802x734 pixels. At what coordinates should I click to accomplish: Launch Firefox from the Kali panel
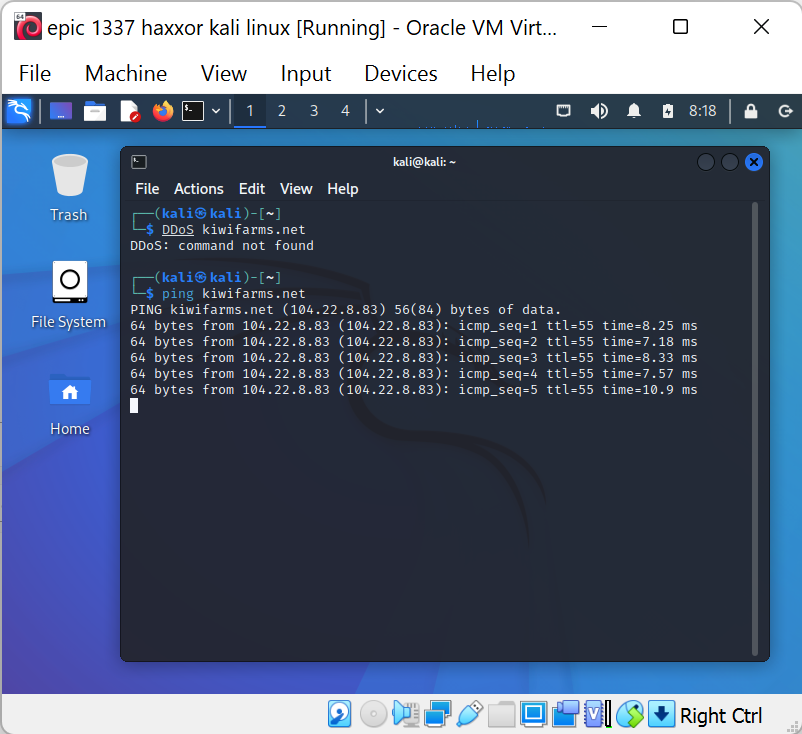point(163,111)
